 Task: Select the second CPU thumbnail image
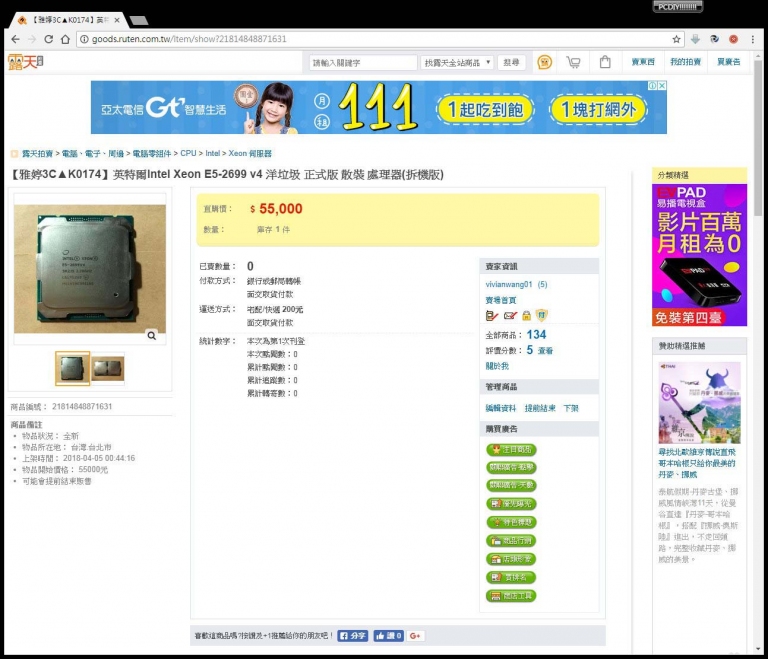coord(108,368)
